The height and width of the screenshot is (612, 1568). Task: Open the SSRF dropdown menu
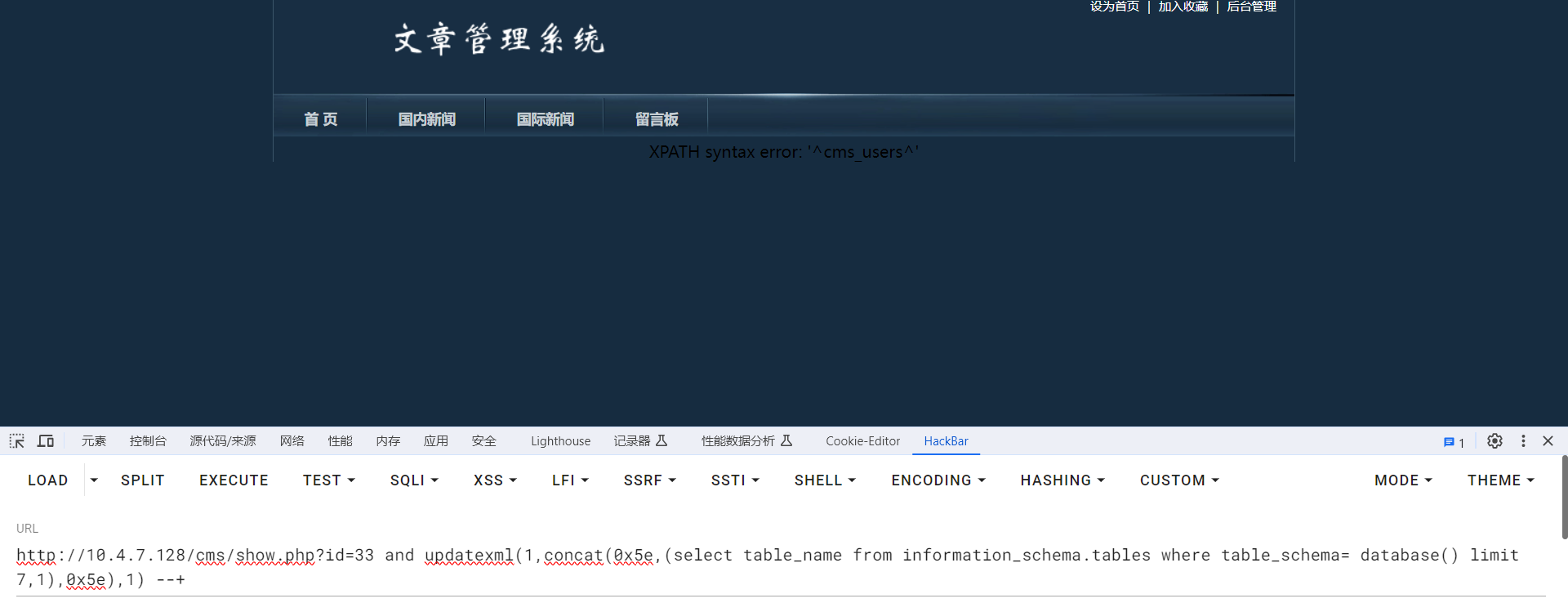[650, 480]
